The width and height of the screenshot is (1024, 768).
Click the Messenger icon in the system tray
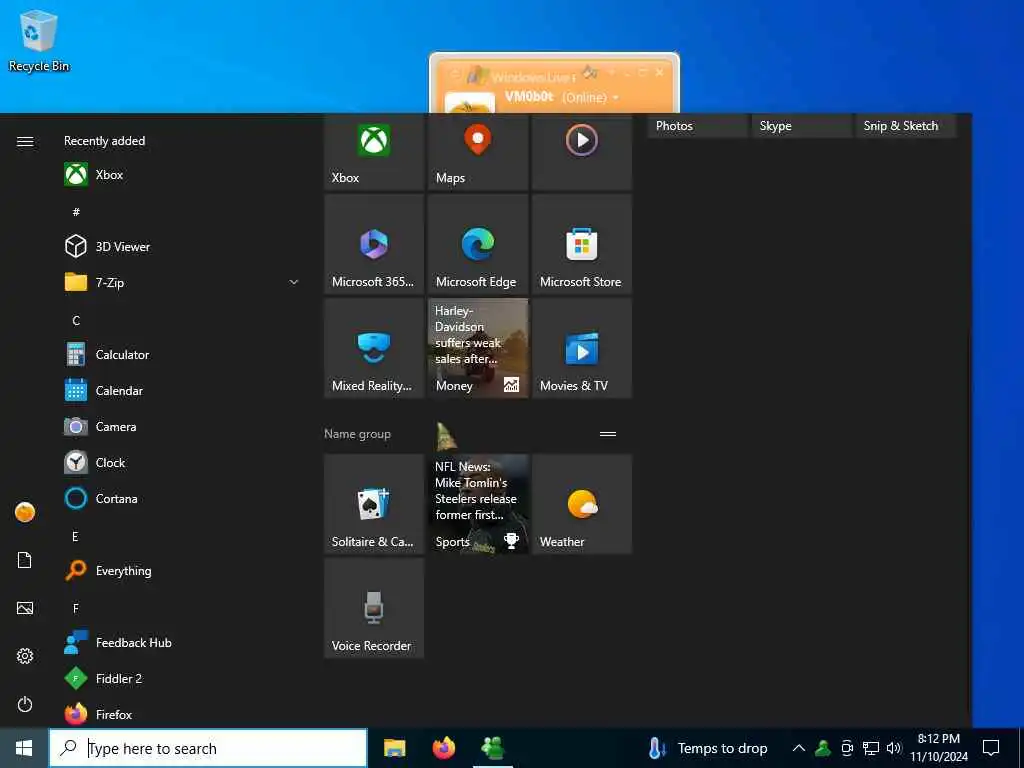tap(823, 748)
